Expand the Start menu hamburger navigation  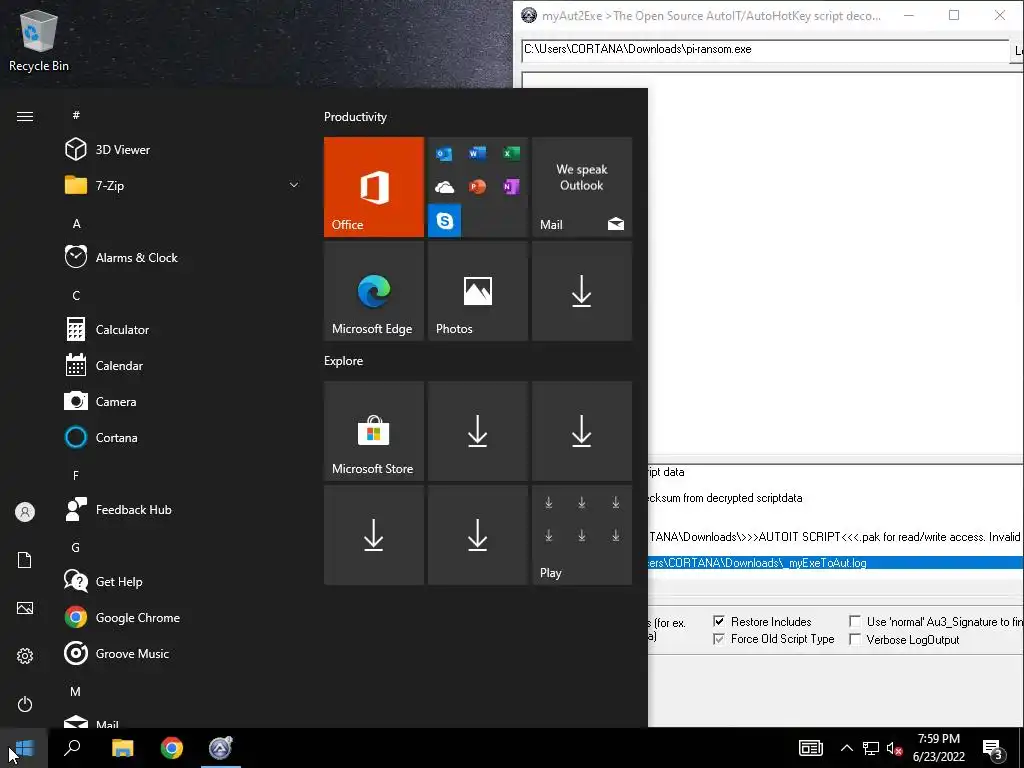click(x=25, y=116)
